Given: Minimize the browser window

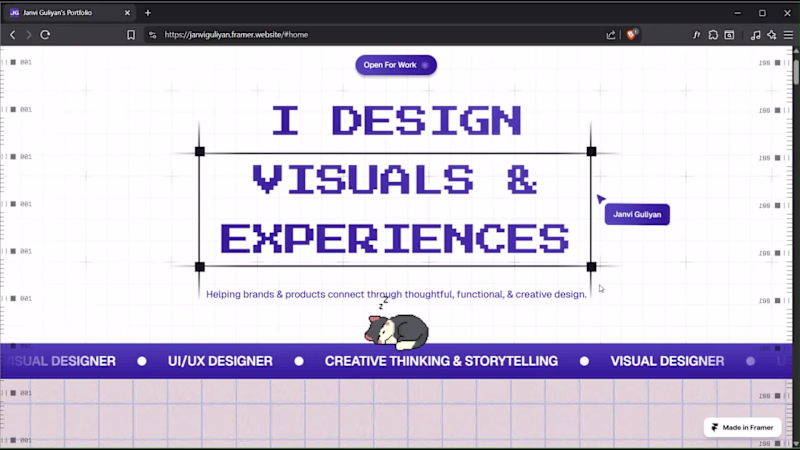Looking at the screenshot, I should click(x=737, y=13).
